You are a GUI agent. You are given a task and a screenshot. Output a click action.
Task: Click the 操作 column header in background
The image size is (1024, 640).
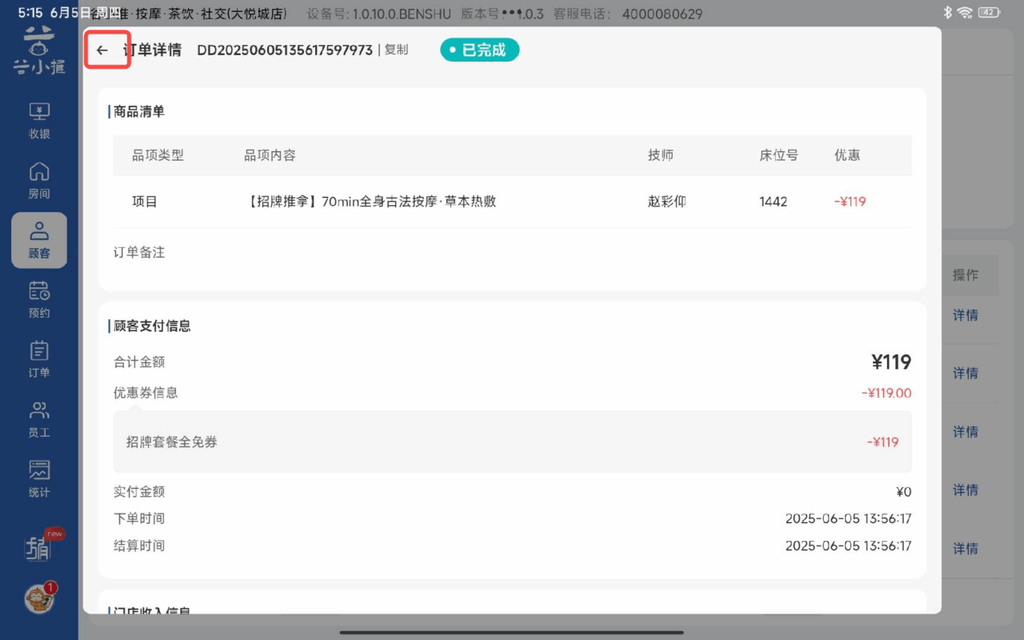click(965, 275)
